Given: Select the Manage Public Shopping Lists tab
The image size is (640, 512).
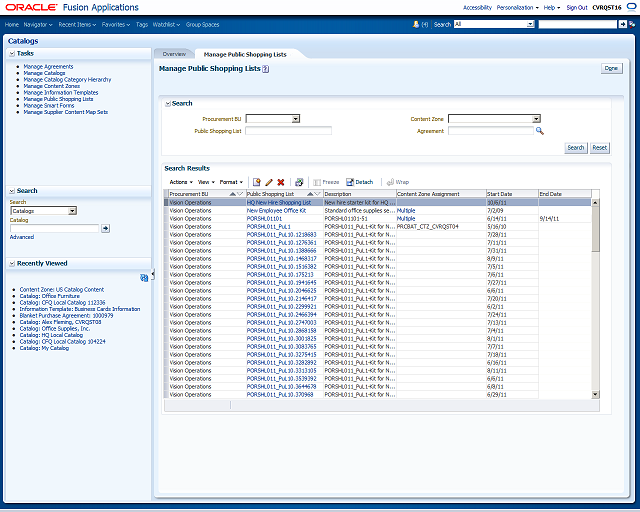Looking at the screenshot, I should (x=245, y=54).
